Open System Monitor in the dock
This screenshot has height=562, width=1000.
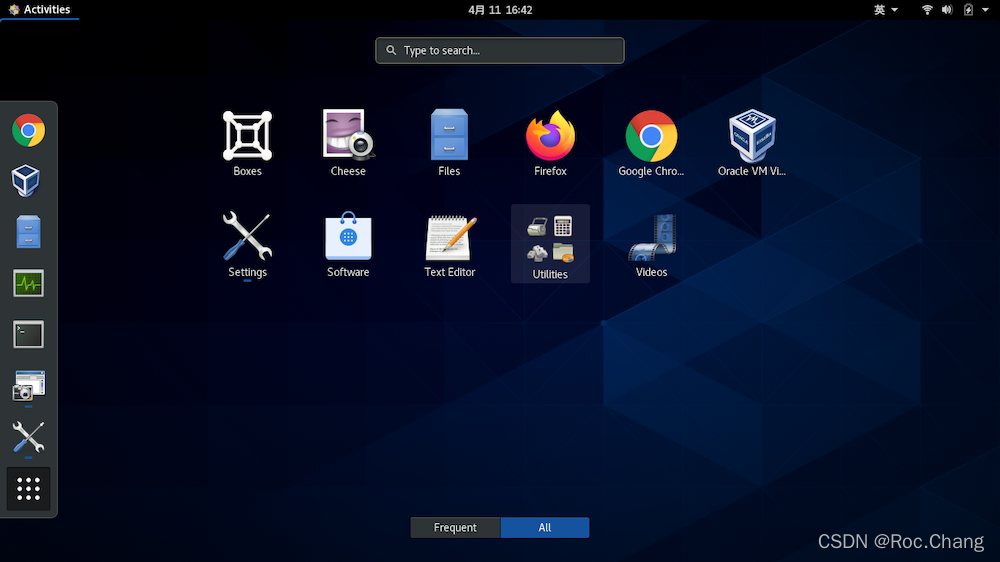click(x=29, y=283)
